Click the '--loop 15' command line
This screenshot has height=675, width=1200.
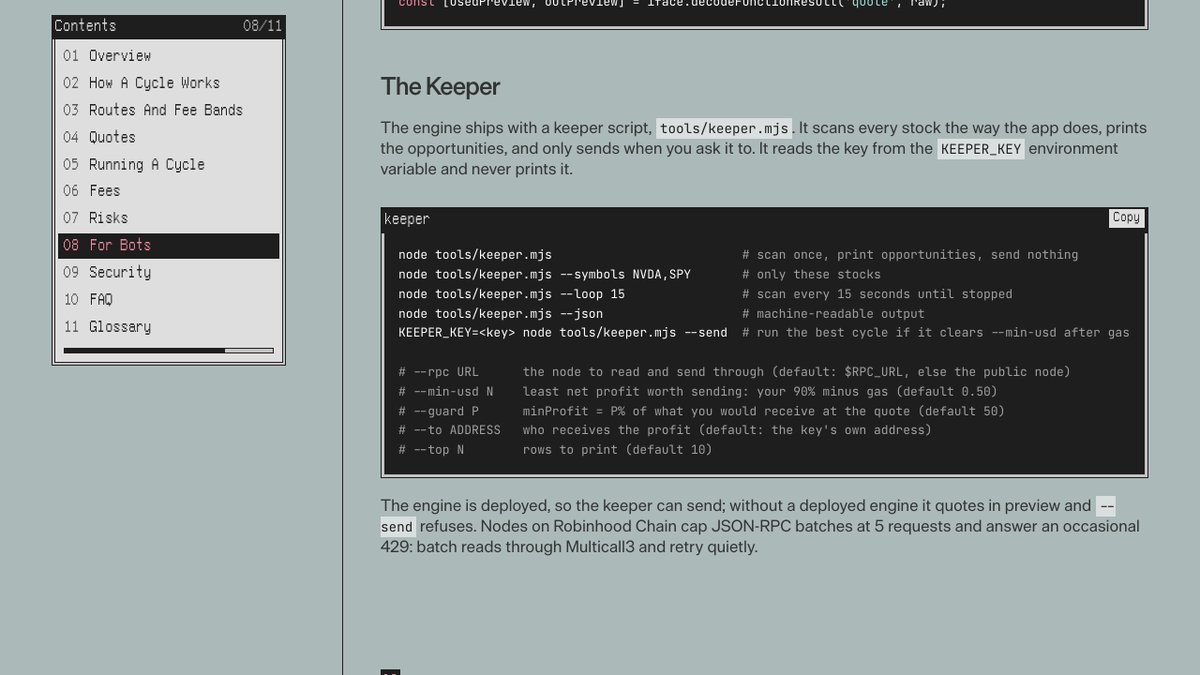point(511,294)
